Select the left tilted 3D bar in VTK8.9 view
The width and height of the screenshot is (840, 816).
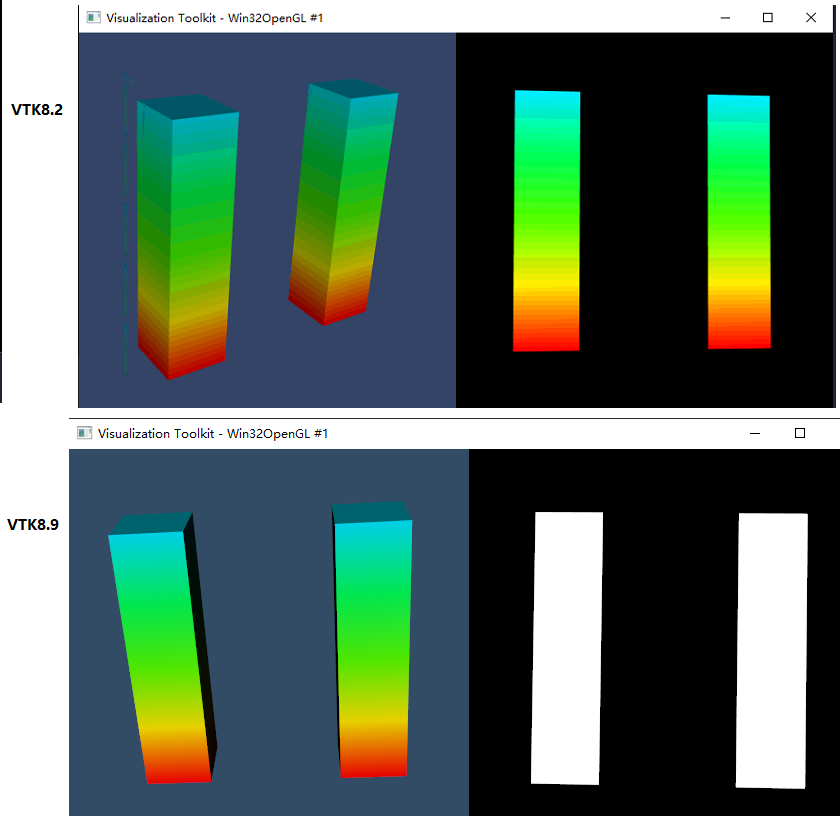163,648
